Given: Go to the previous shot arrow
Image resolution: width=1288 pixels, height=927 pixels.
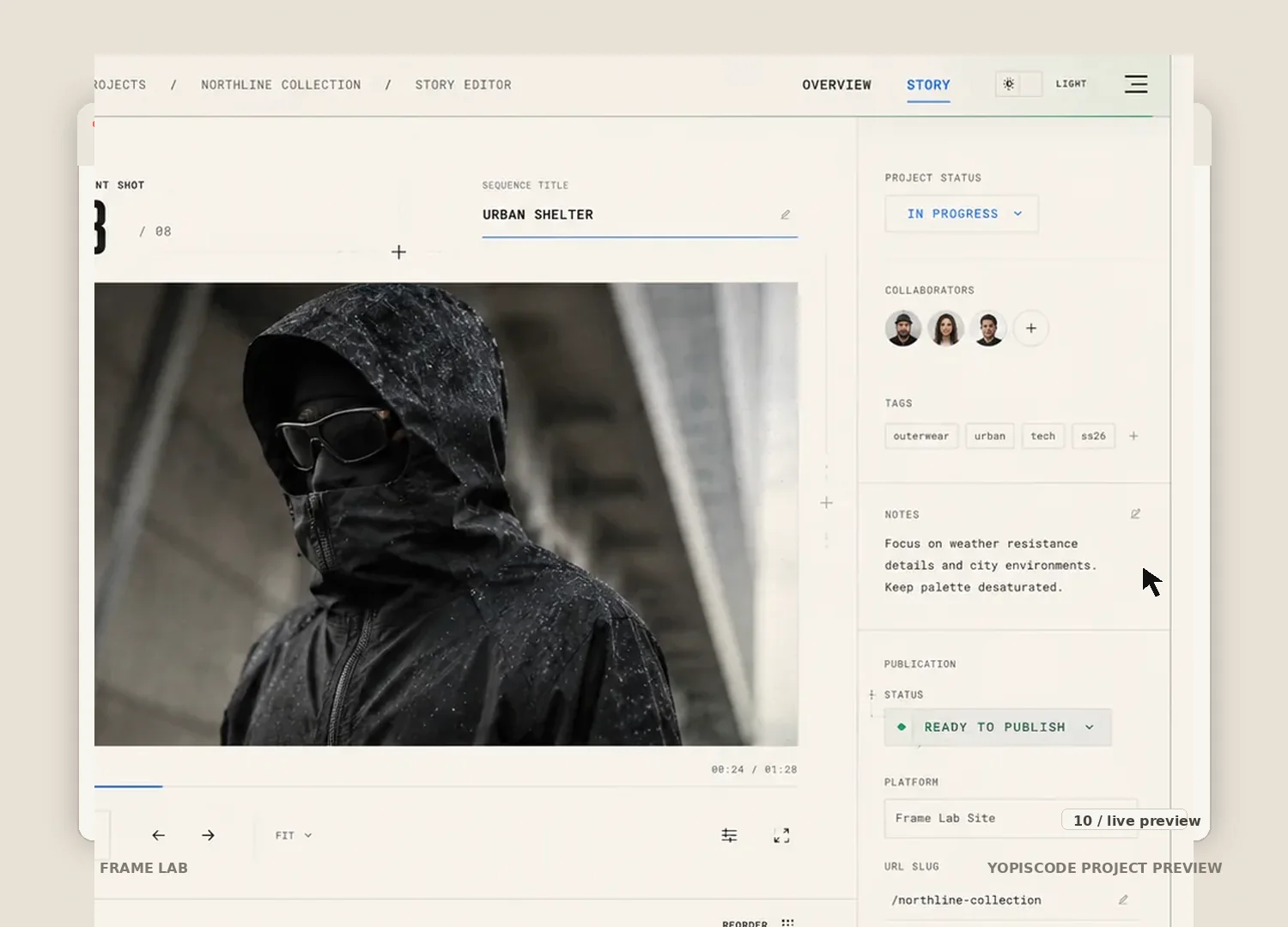Looking at the screenshot, I should click(158, 835).
